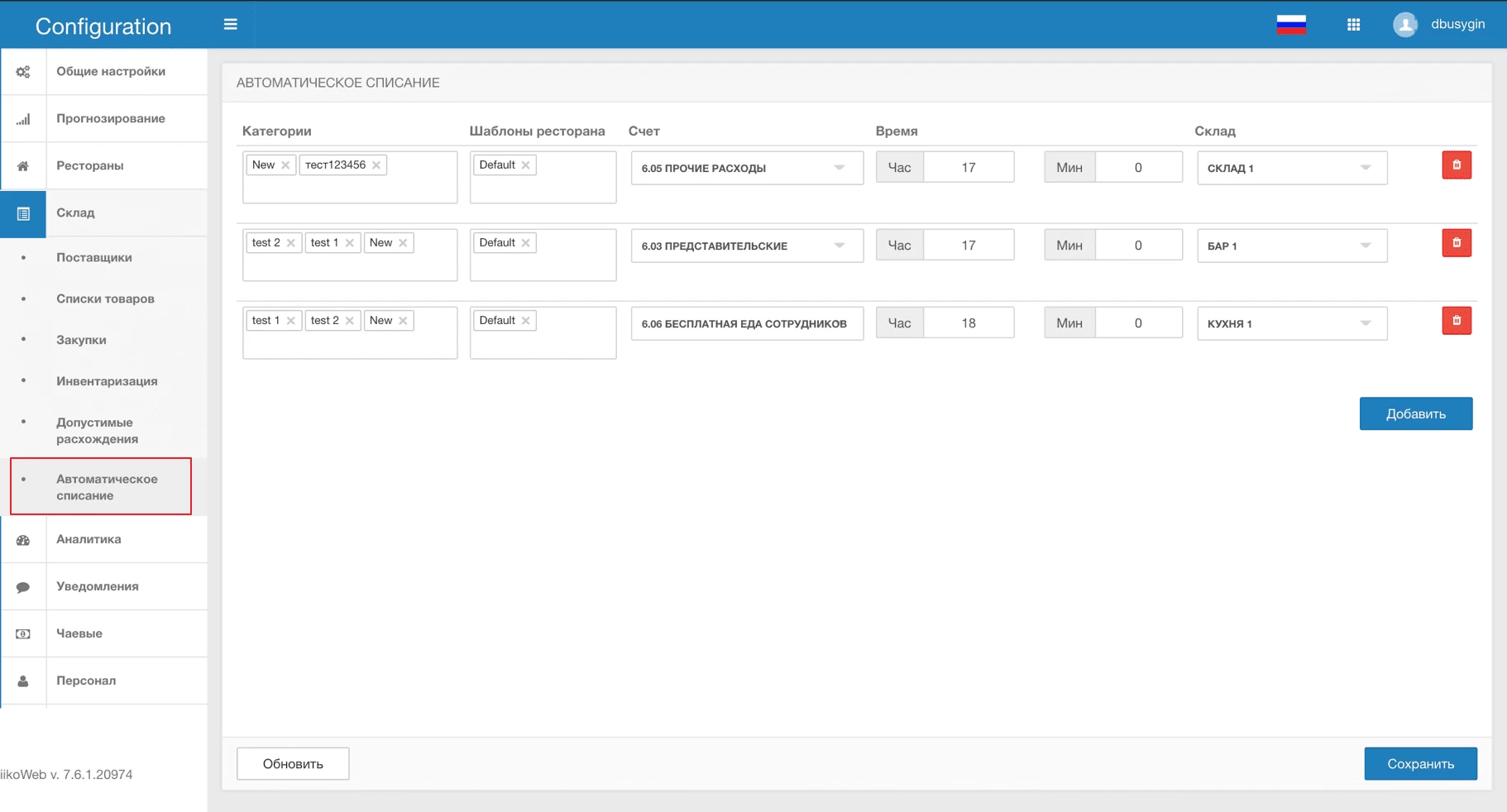Image resolution: width=1507 pixels, height=812 pixels.
Task: Remove test 1 tag in third row
Action: 291,321
